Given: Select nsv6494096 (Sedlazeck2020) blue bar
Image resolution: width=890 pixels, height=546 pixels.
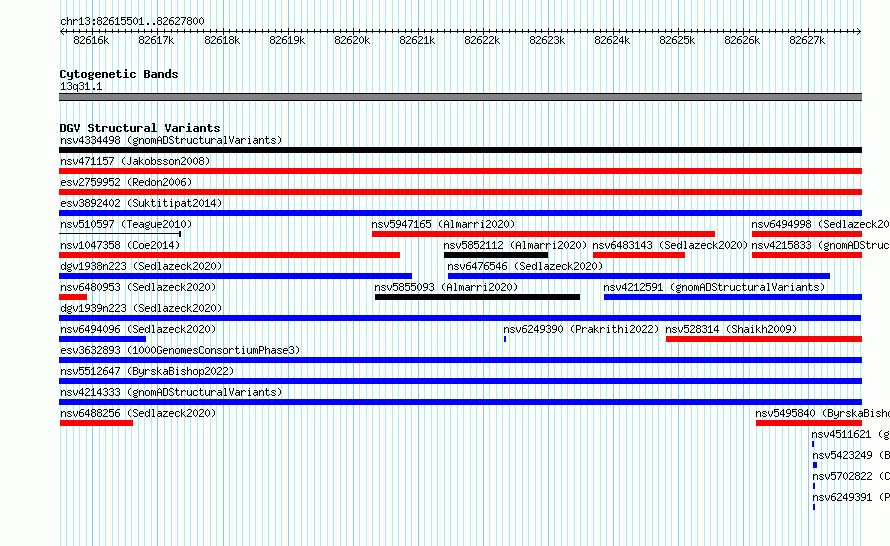Looking at the screenshot, I should tap(103, 339).
